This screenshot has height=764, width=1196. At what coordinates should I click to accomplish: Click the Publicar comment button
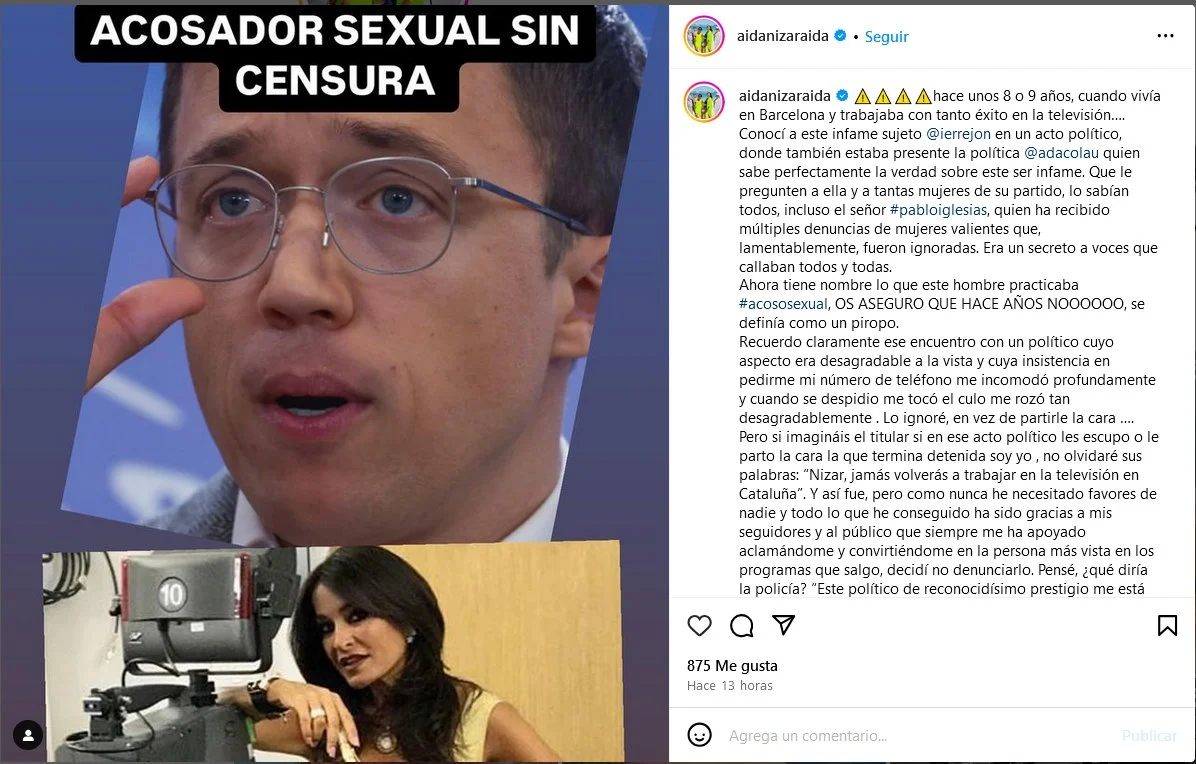(1149, 736)
